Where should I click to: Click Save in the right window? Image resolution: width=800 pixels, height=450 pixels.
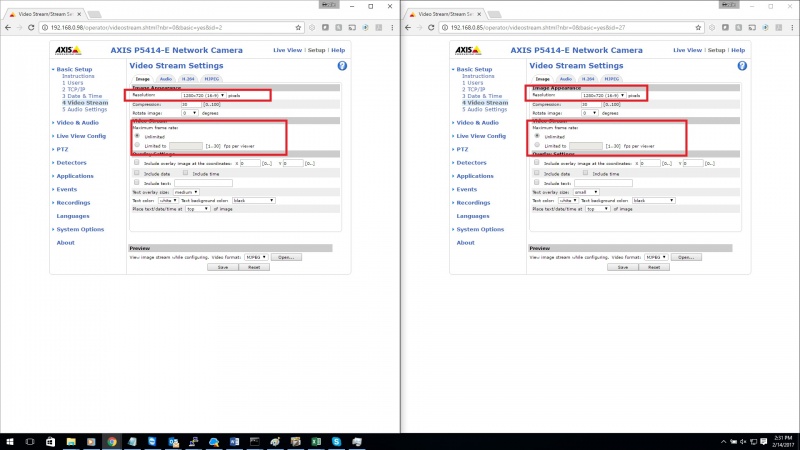click(x=623, y=267)
